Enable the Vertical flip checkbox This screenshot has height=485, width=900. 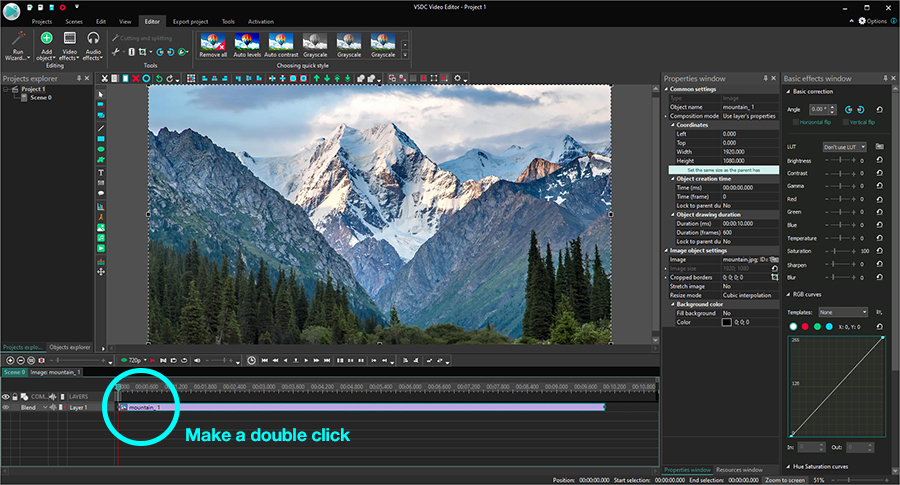tap(847, 122)
